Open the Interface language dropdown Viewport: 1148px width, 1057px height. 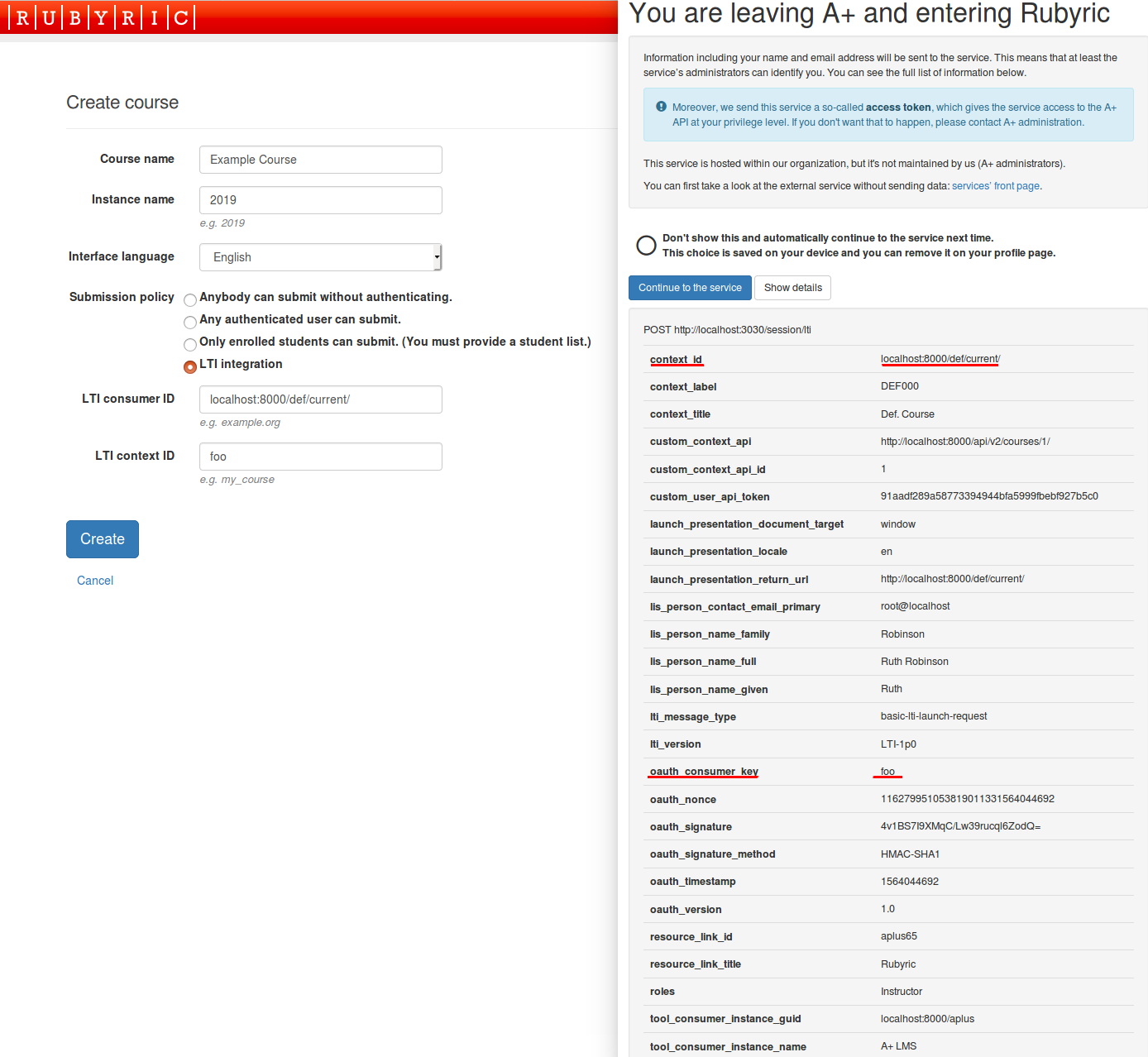pos(321,257)
